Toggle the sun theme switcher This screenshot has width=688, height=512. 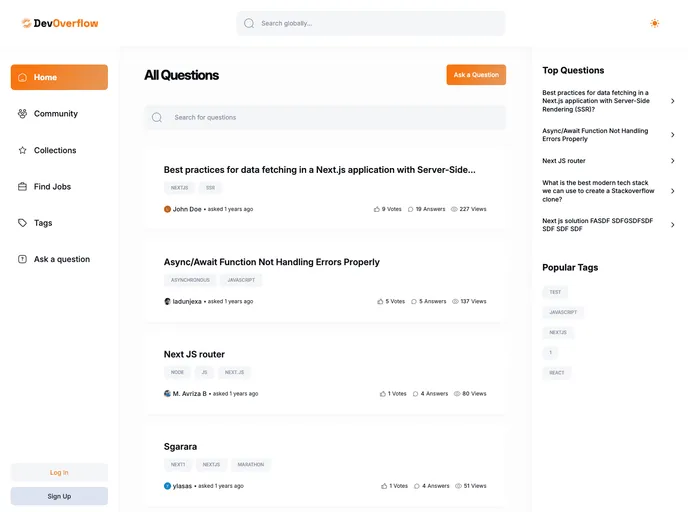[x=654, y=23]
